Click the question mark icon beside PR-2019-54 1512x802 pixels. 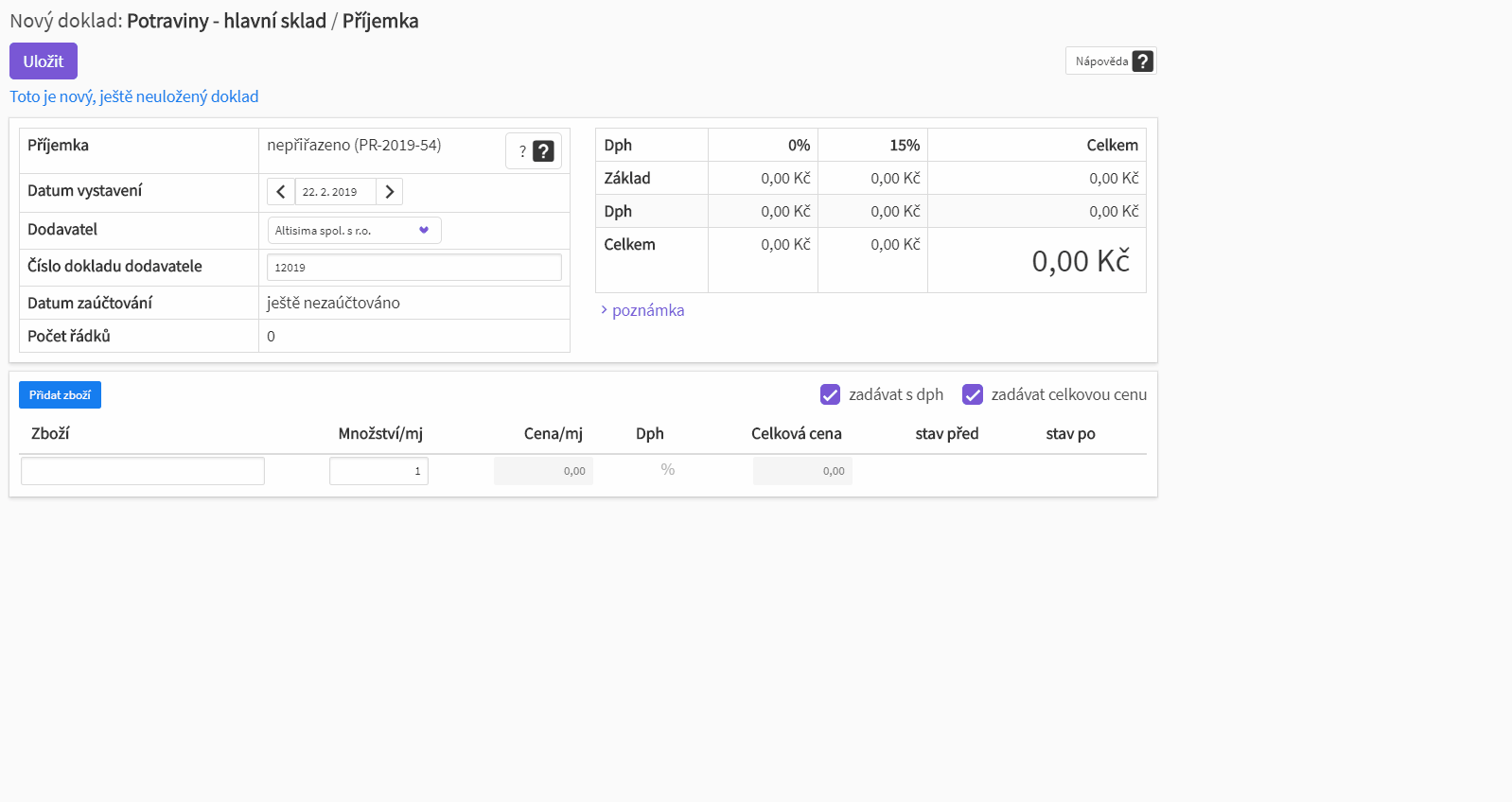coord(543,151)
